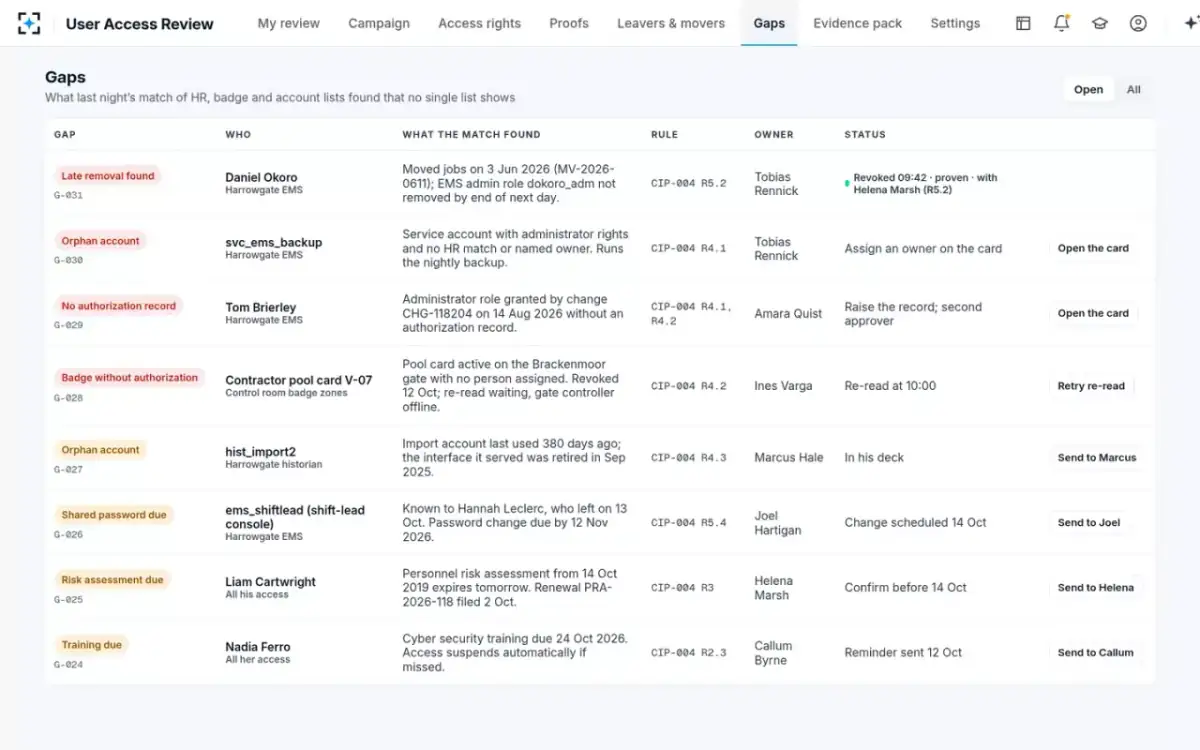Show All gaps
Screen dimensions: 1200x750
tap(1134, 89)
